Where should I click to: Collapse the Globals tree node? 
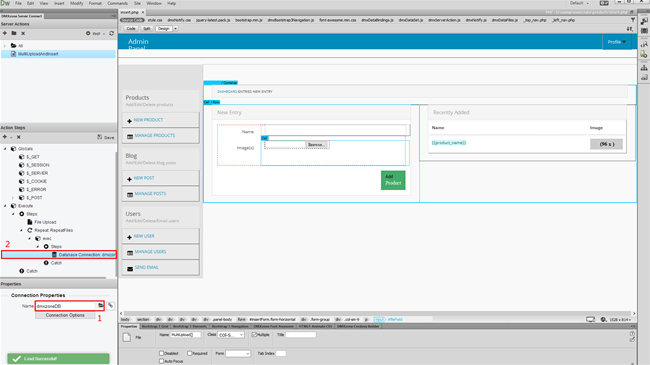(x=5, y=148)
